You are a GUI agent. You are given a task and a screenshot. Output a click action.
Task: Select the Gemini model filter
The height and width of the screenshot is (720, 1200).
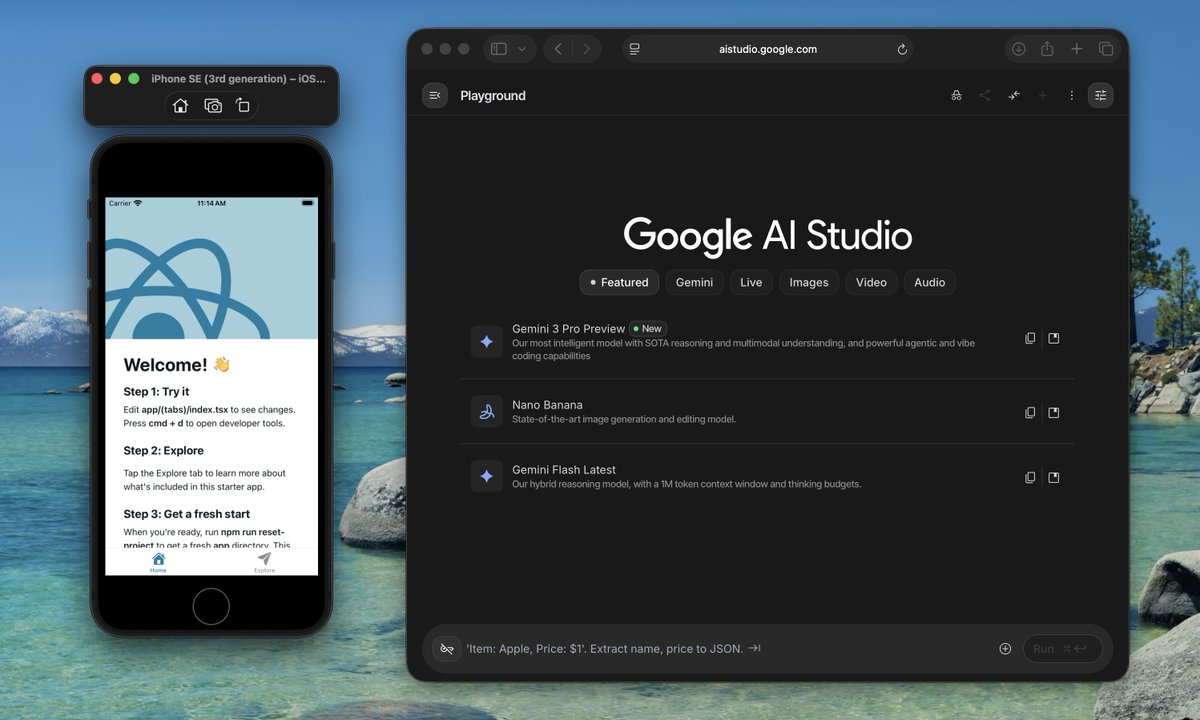click(x=694, y=282)
